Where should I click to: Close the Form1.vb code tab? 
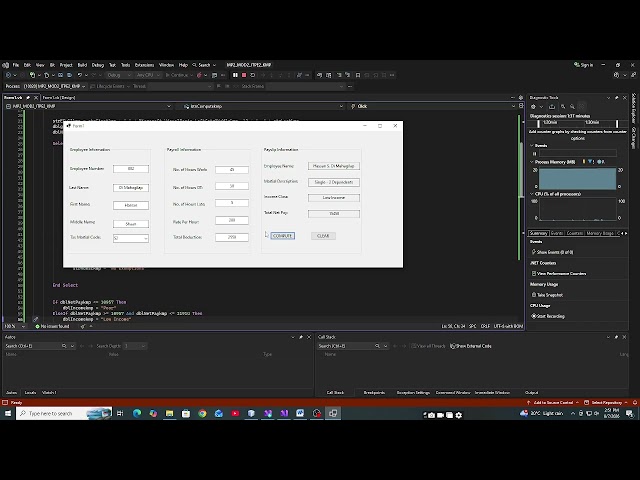click(x=36, y=98)
